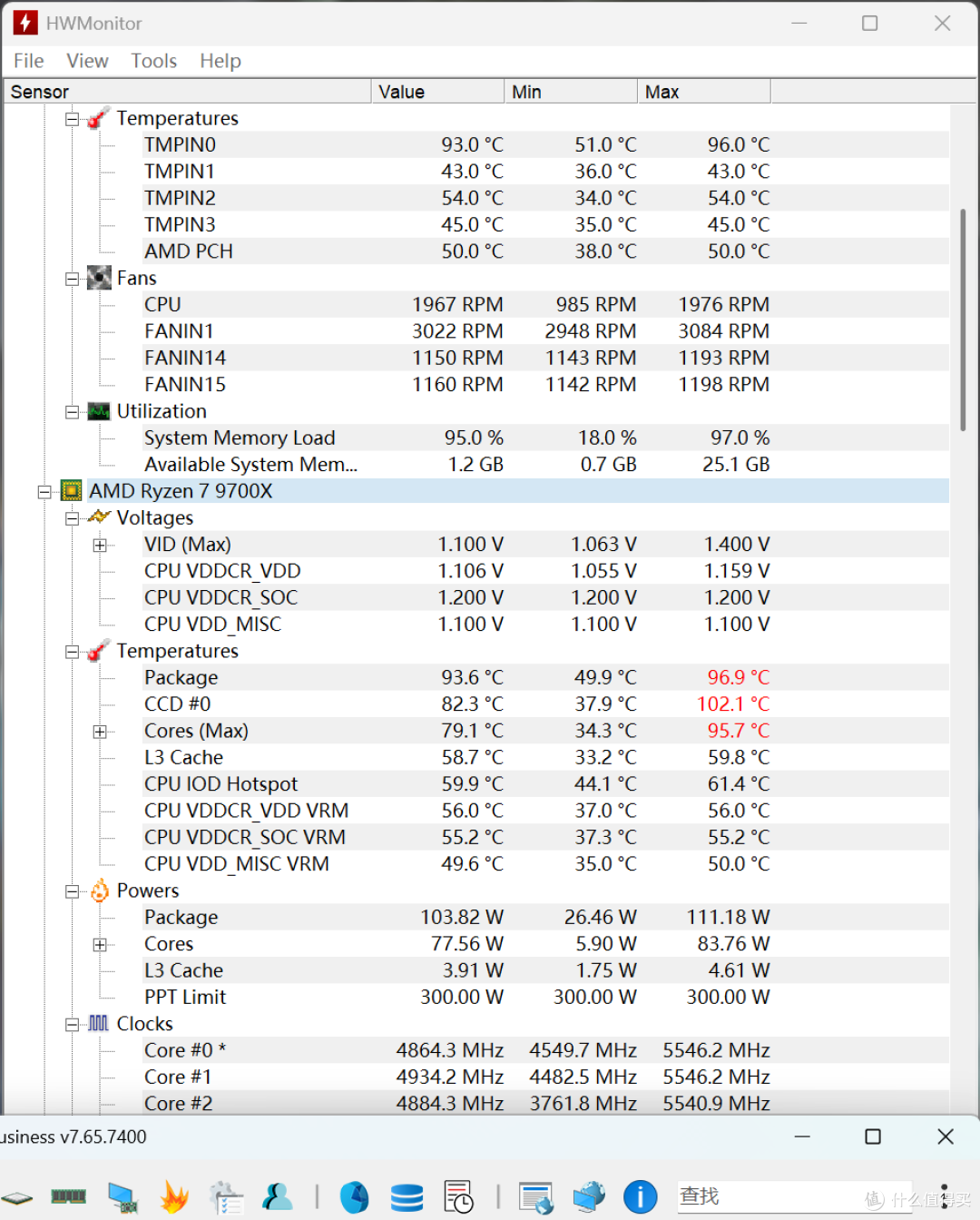Viewport: 980px width, 1220px height.
Task: Click the 103.82 W Package power value
Action: (x=462, y=918)
